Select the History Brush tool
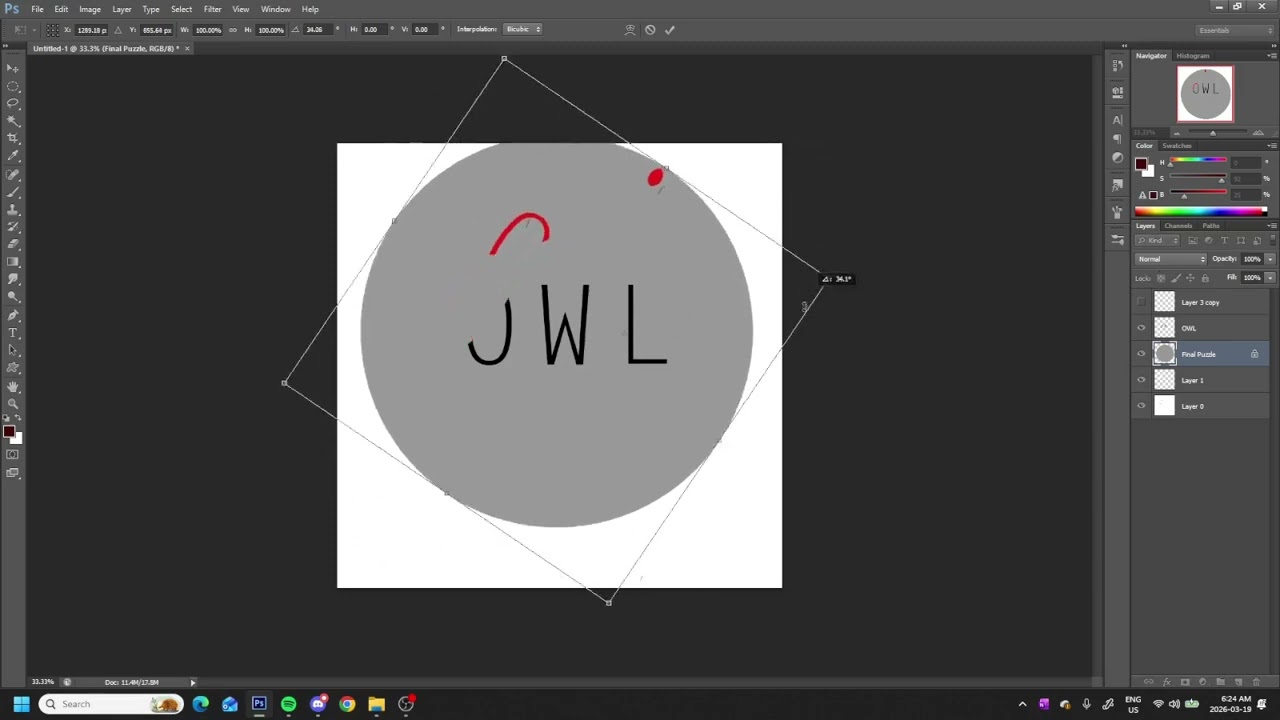1280x720 pixels. pyautogui.click(x=13, y=227)
